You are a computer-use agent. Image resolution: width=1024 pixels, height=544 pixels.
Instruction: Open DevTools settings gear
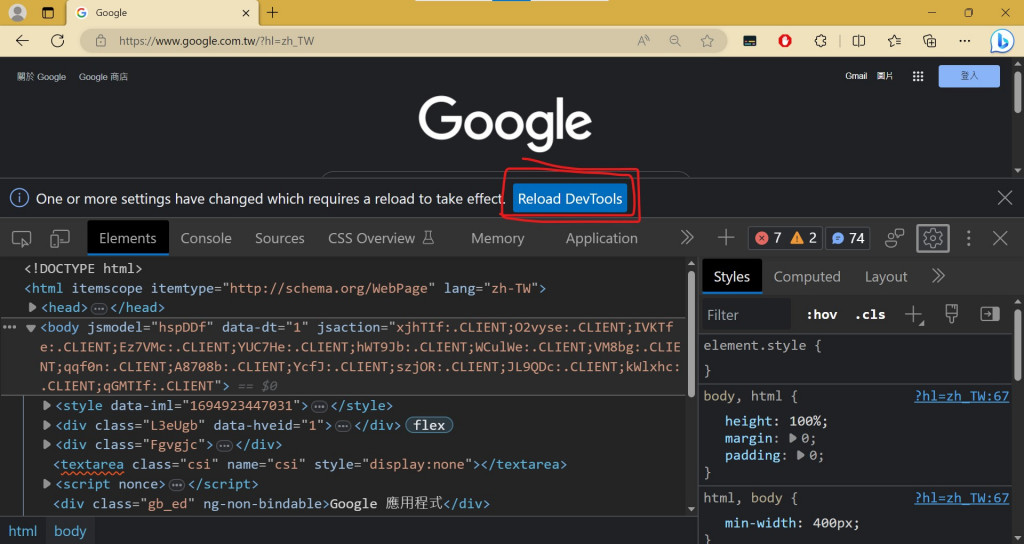pos(932,238)
